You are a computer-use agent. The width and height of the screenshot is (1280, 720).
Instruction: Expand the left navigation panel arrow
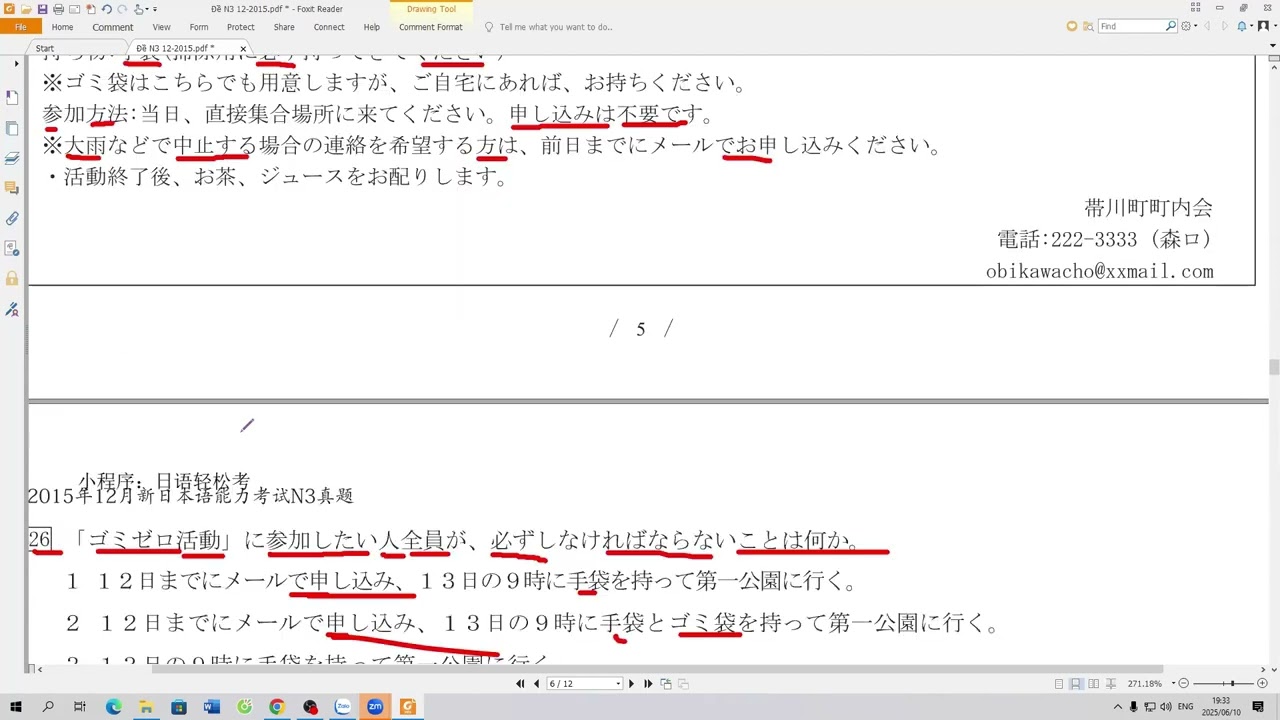coord(16,64)
